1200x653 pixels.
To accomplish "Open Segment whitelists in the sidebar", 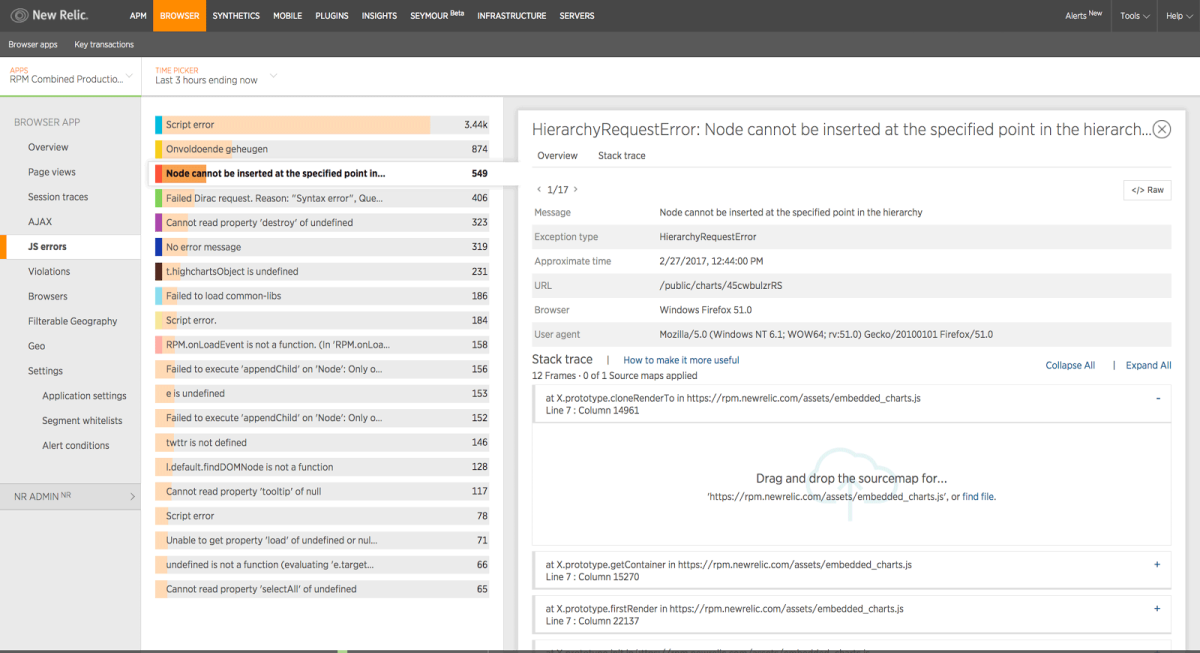I will point(82,421).
